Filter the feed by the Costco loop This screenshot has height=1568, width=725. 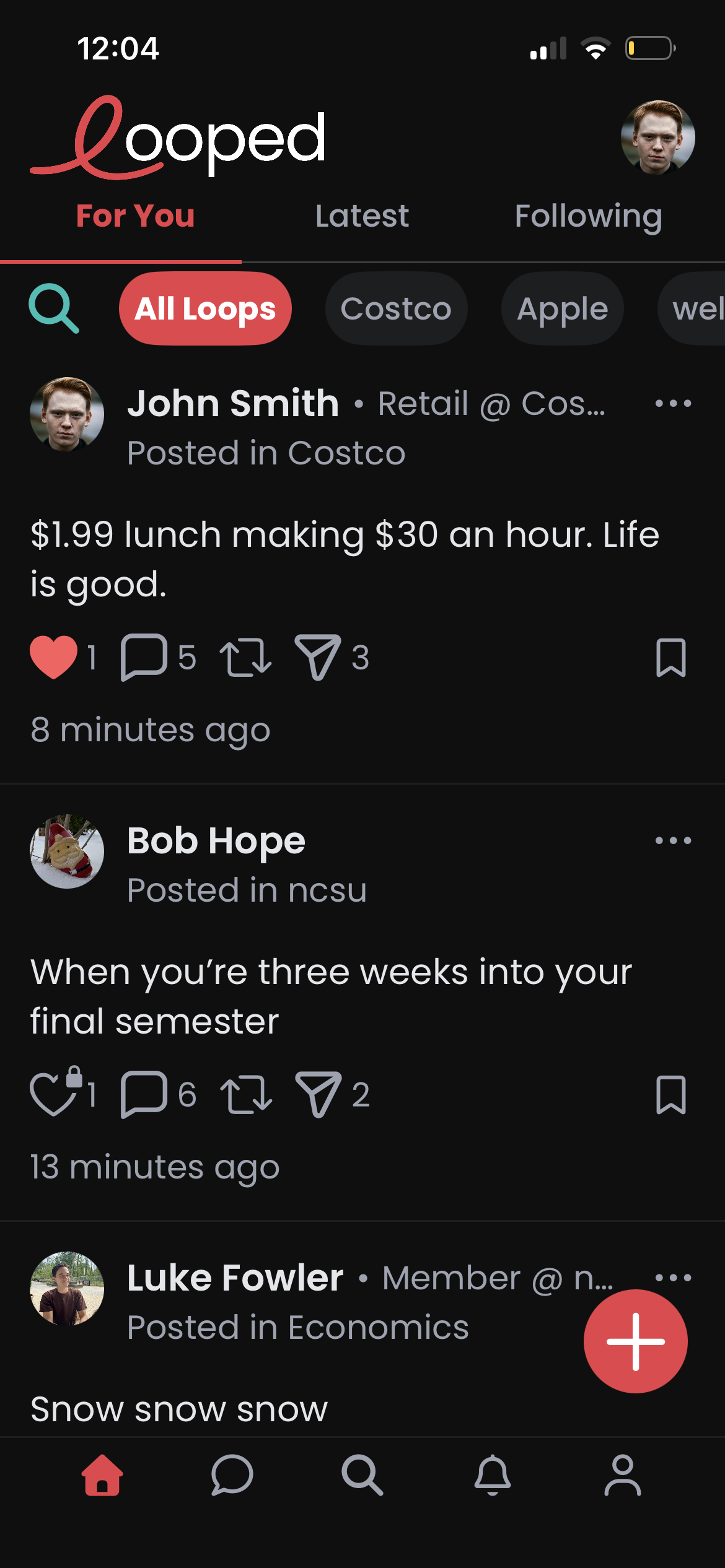point(396,308)
